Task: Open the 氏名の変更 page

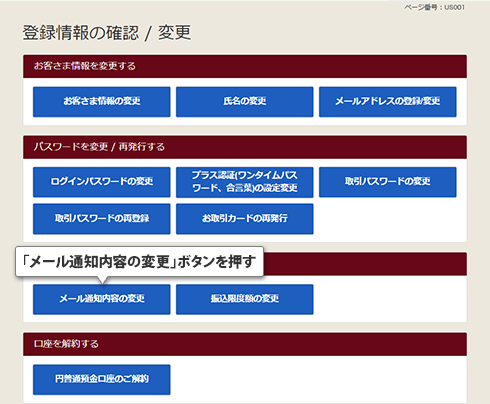Action: pyautogui.click(x=245, y=102)
